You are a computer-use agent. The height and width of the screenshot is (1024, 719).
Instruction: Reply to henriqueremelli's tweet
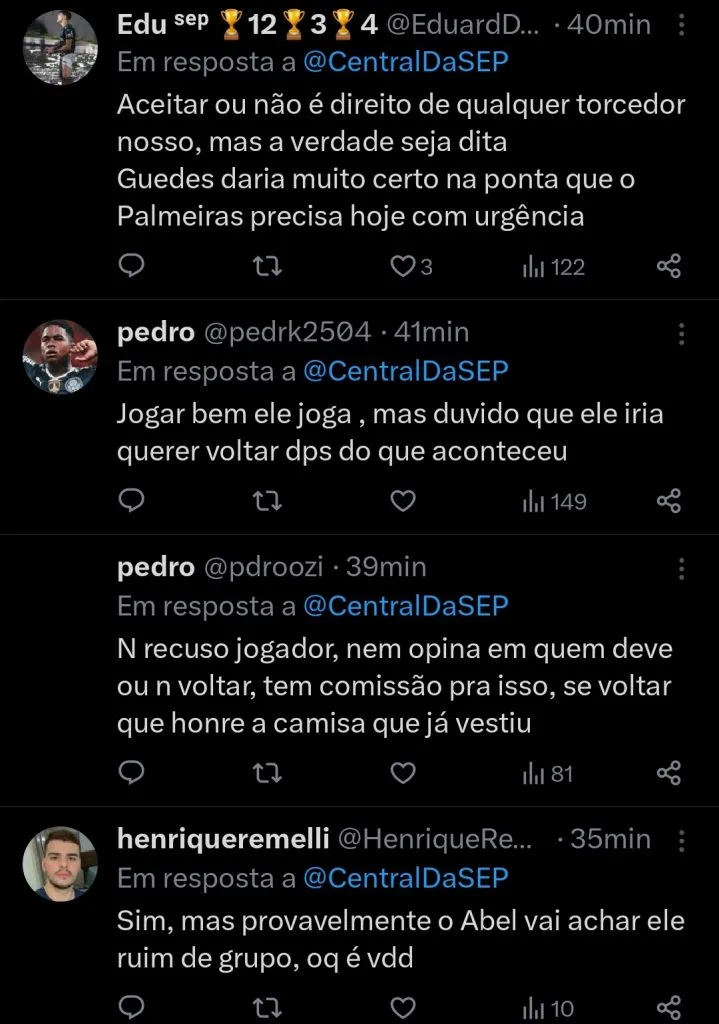(131, 1008)
